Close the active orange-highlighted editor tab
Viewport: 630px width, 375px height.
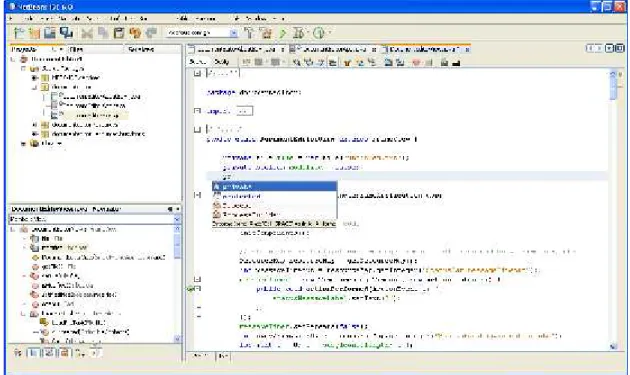467,49
